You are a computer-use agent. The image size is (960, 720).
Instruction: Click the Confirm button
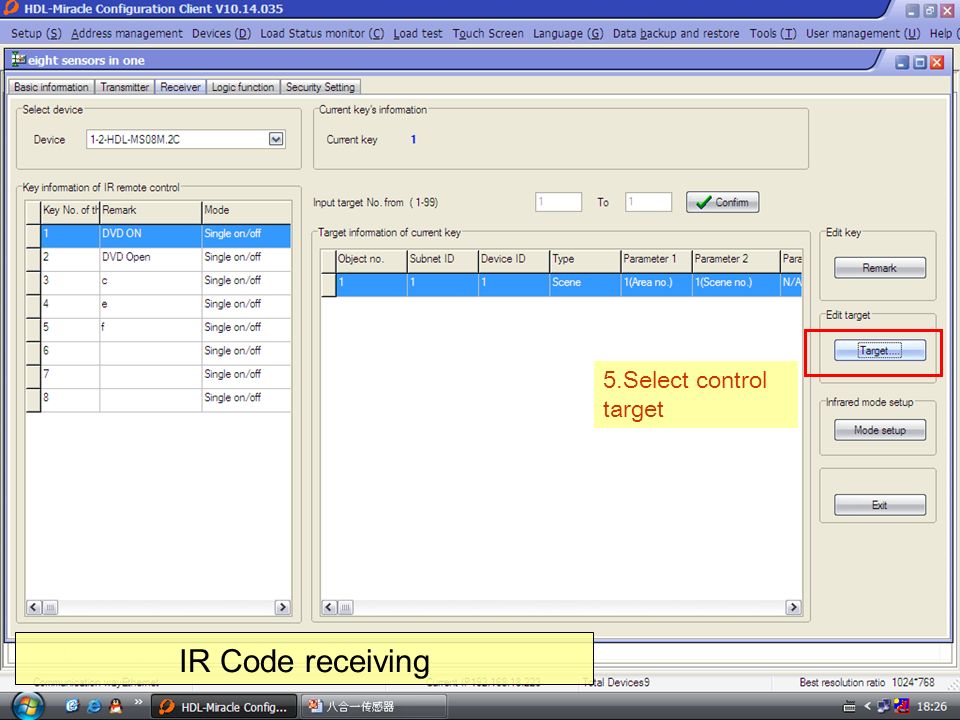722,202
